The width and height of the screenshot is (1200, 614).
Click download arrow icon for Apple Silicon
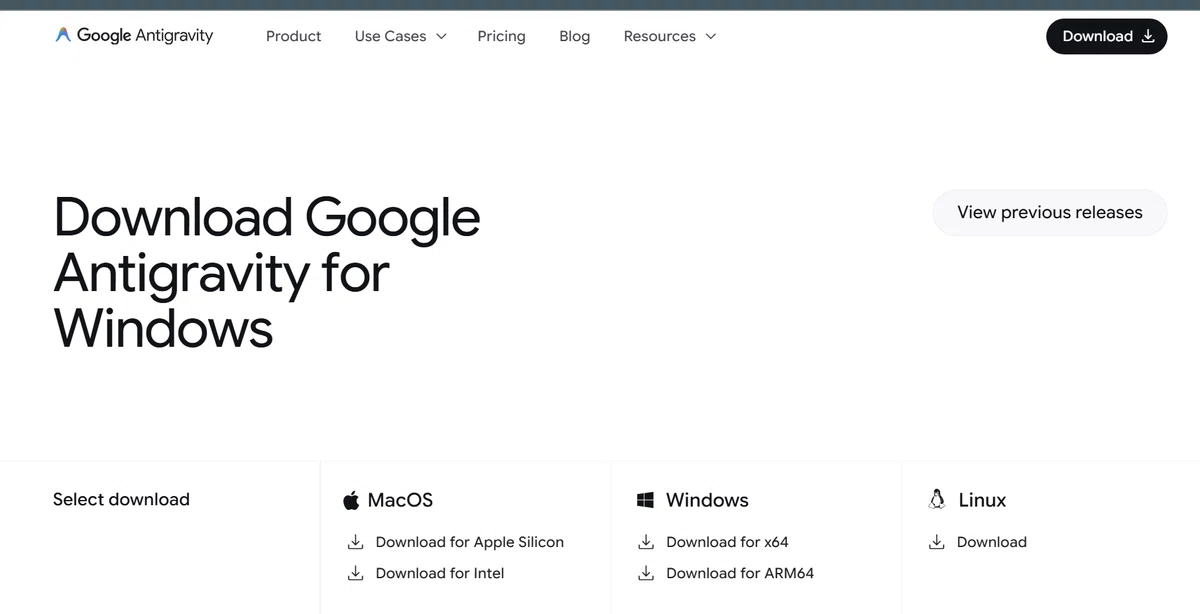pos(354,542)
